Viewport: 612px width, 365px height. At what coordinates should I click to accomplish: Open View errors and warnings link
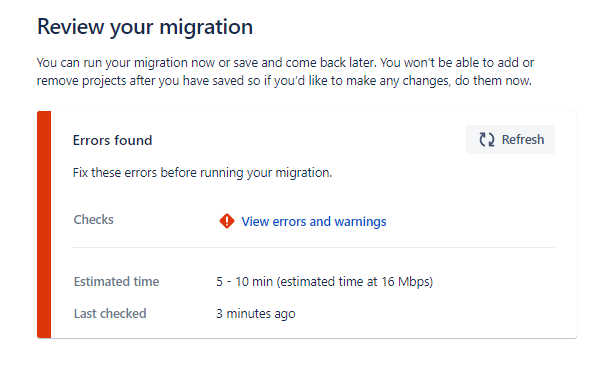point(314,221)
